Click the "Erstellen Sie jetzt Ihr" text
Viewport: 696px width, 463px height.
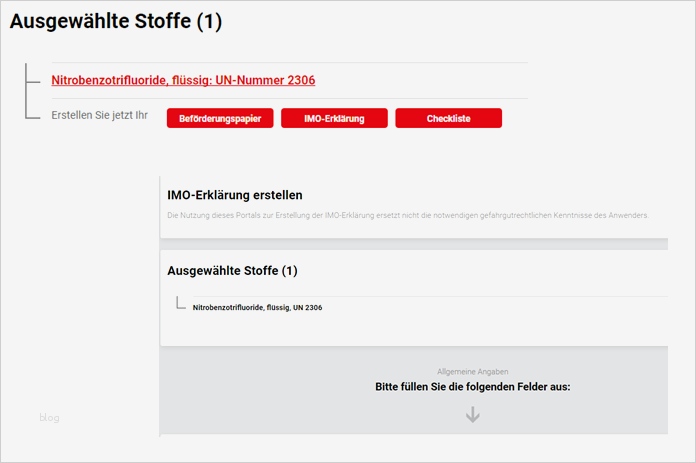tap(99, 116)
